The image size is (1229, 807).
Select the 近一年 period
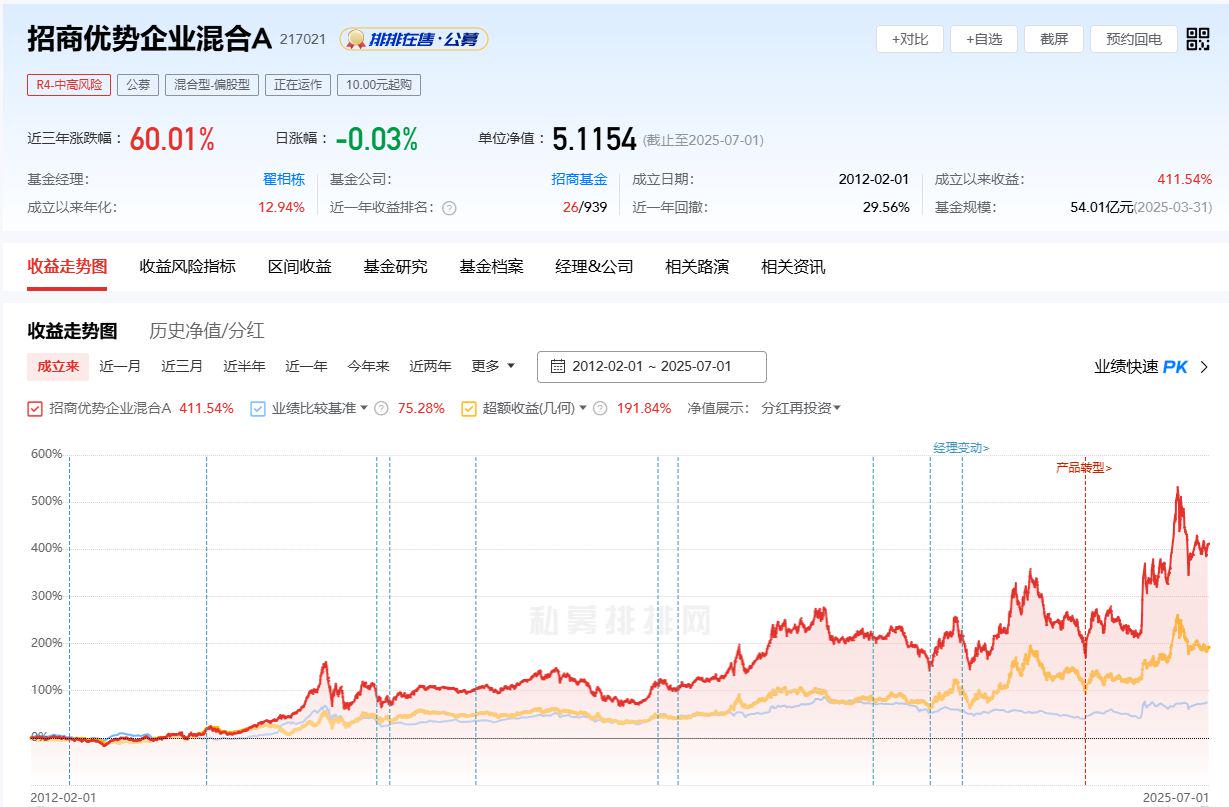point(306,366)
